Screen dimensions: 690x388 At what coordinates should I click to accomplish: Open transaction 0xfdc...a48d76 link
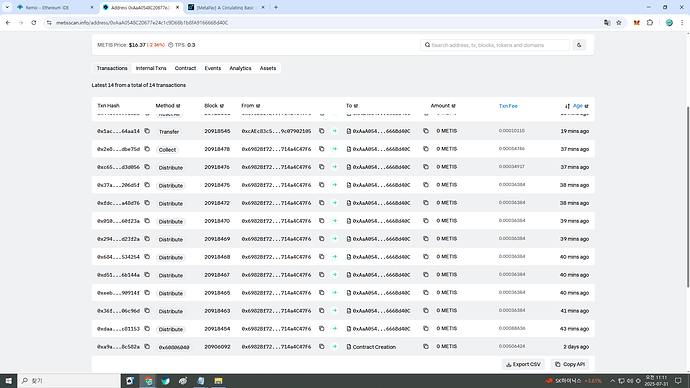tap(118, 203)
